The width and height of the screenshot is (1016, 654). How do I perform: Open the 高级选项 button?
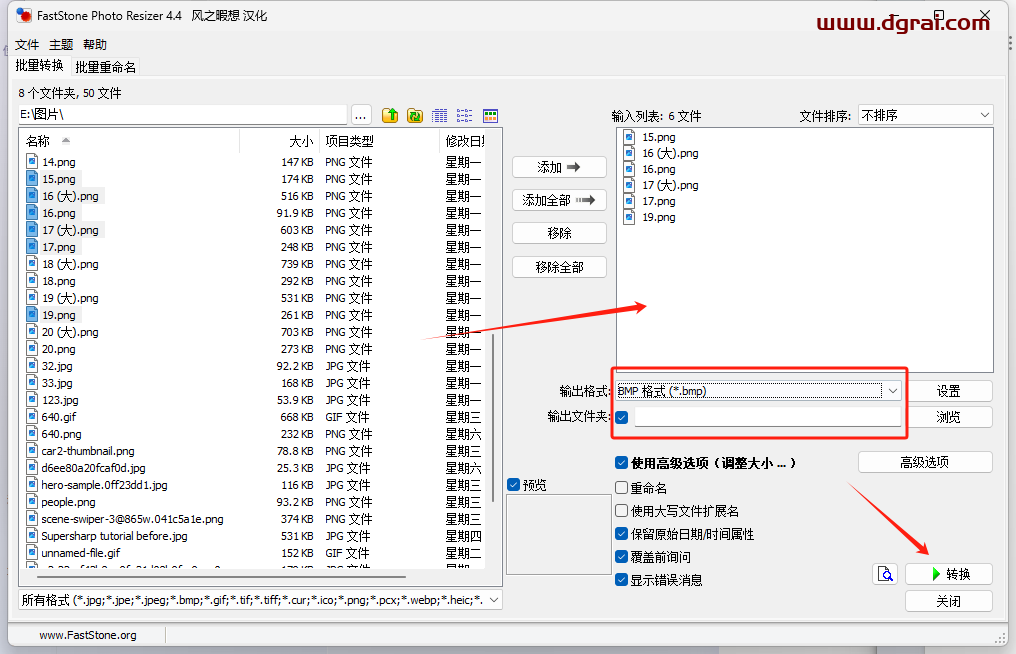[x=925, y=462]
